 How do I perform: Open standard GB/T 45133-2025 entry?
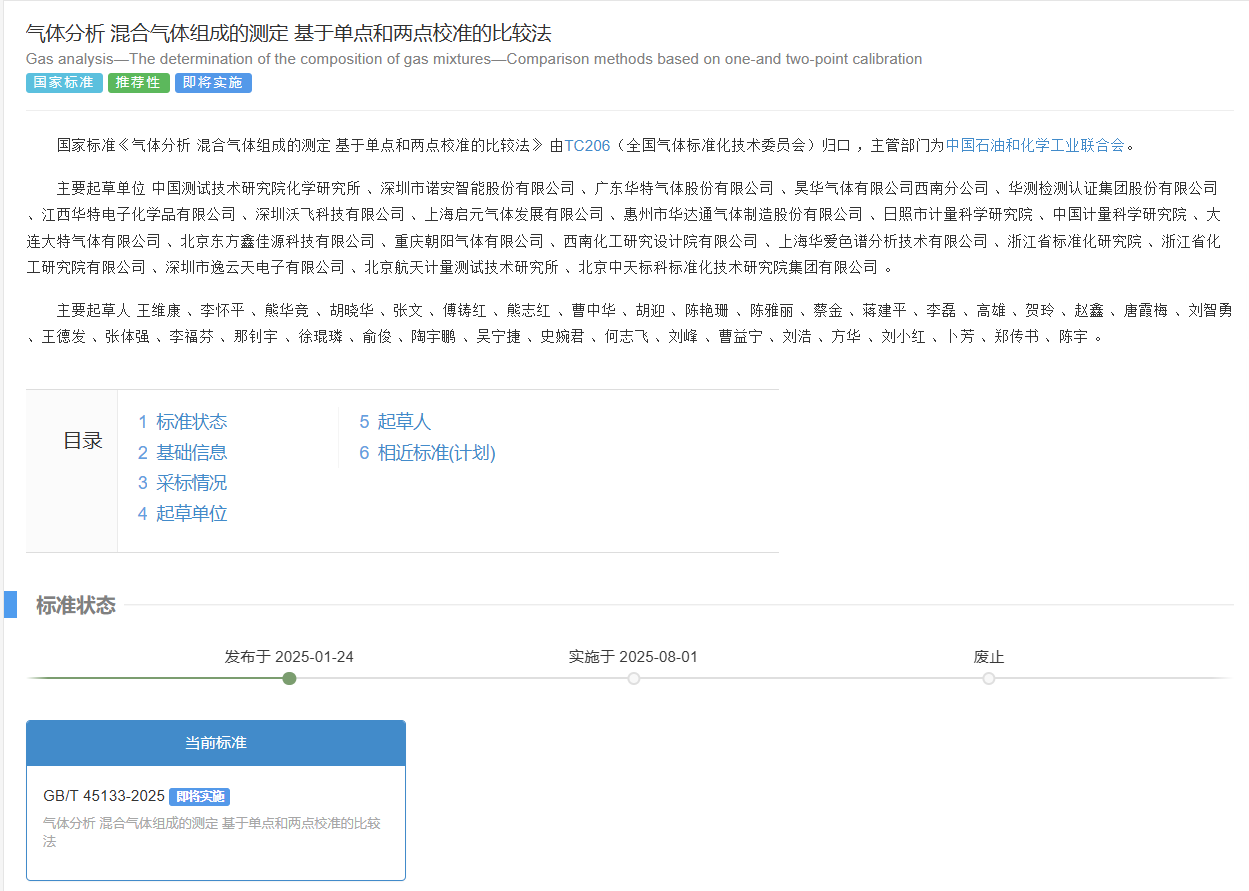pos(104,797)
